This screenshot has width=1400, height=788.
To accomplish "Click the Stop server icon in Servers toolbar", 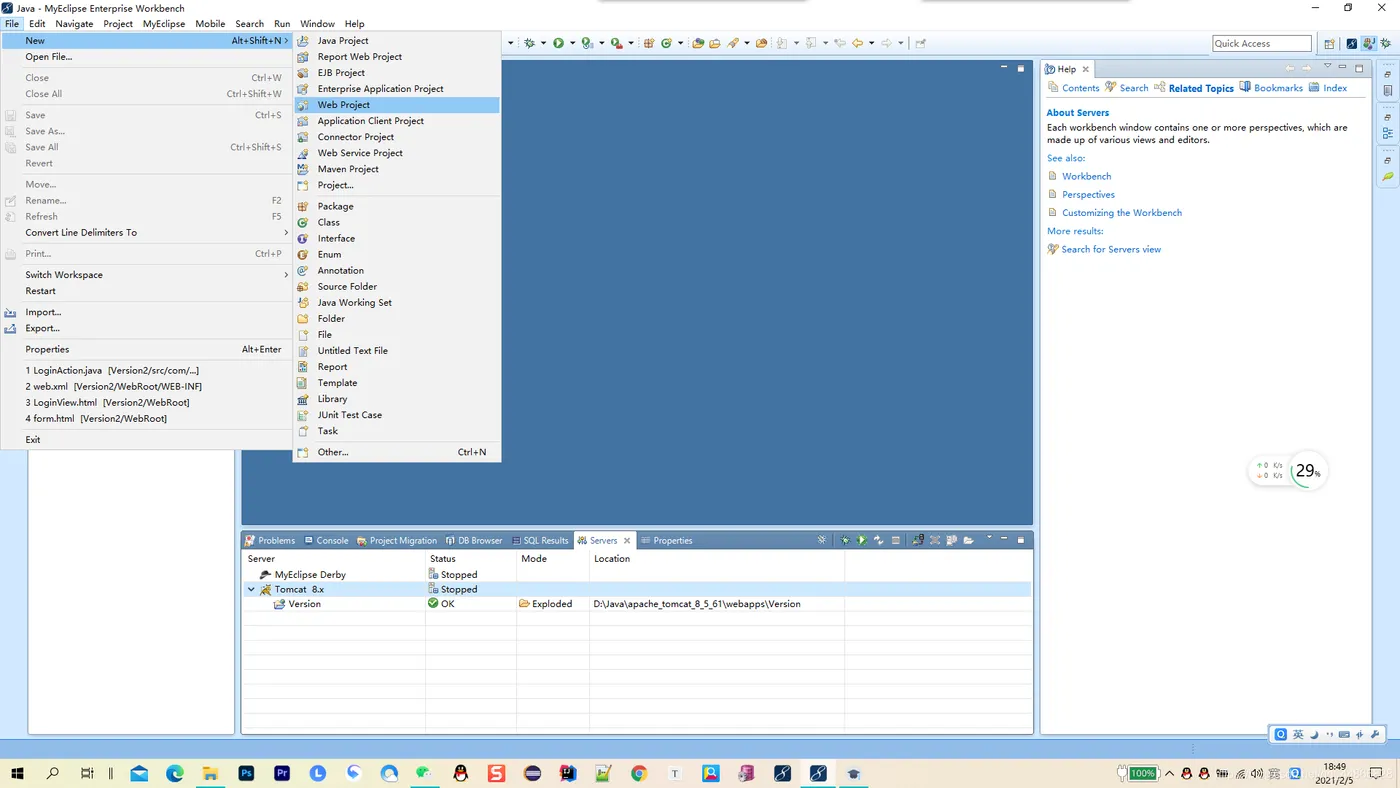I will (x=895, y=540).
